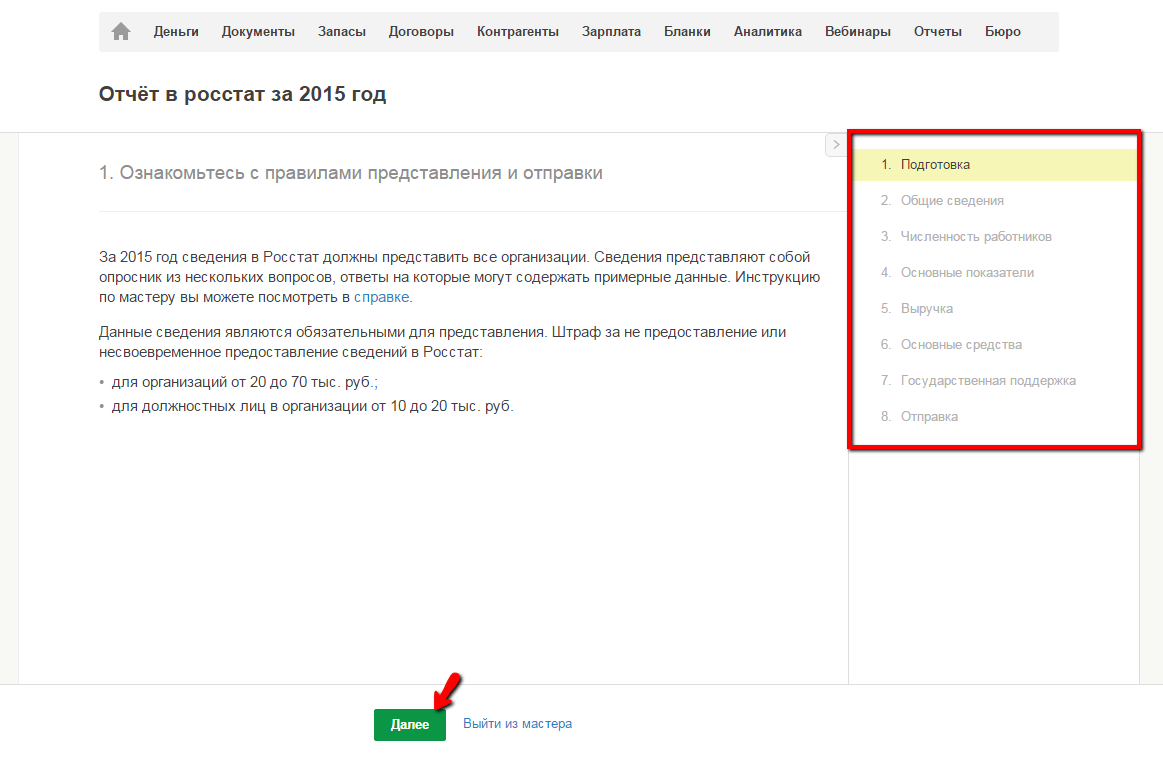Open the Бланки menu

coord(687,32)
